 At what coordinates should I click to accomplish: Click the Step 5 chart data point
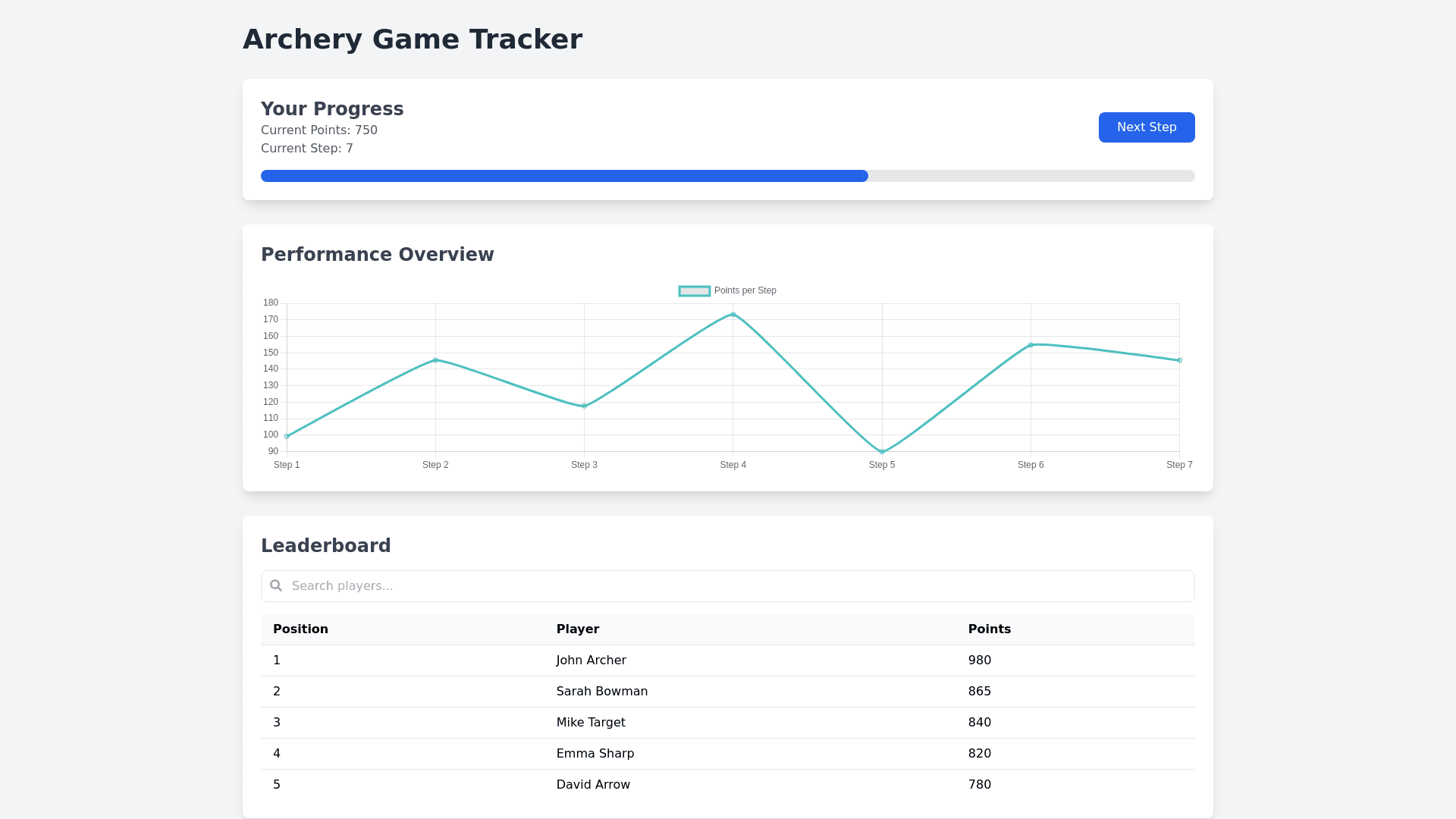(x=882, y=452)
